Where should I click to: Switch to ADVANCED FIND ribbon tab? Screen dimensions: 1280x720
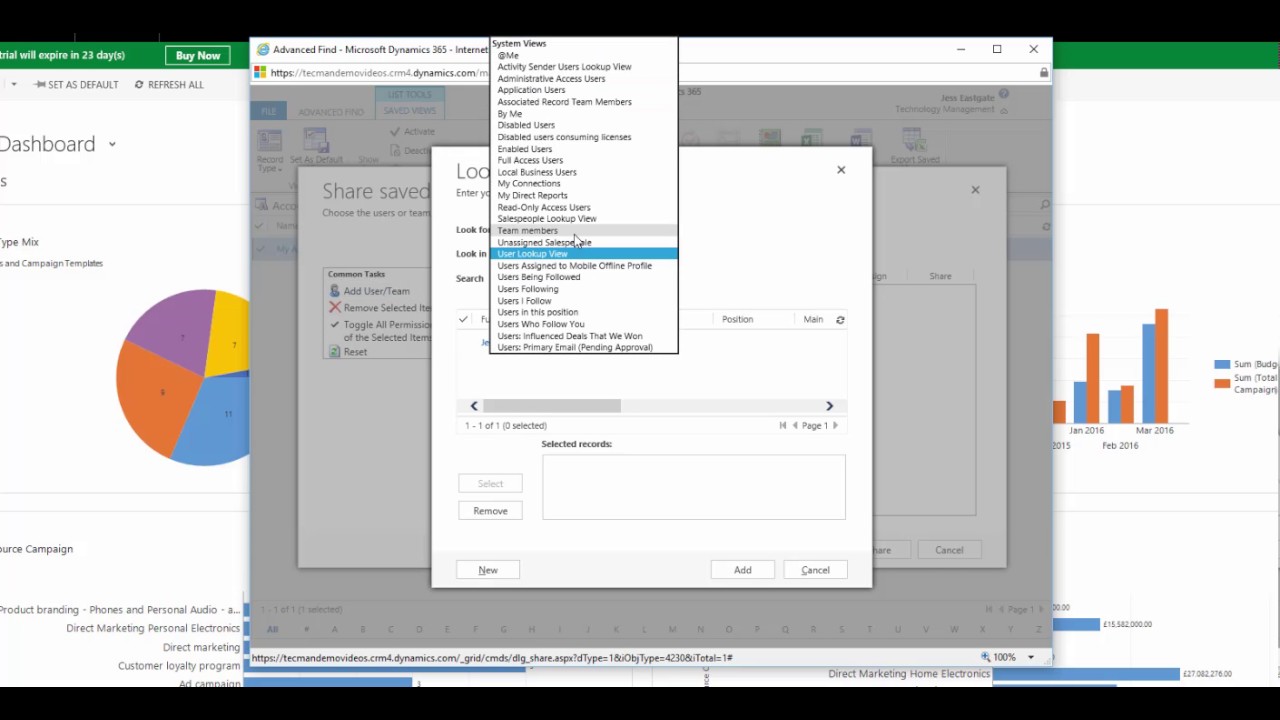coord(331,112)
